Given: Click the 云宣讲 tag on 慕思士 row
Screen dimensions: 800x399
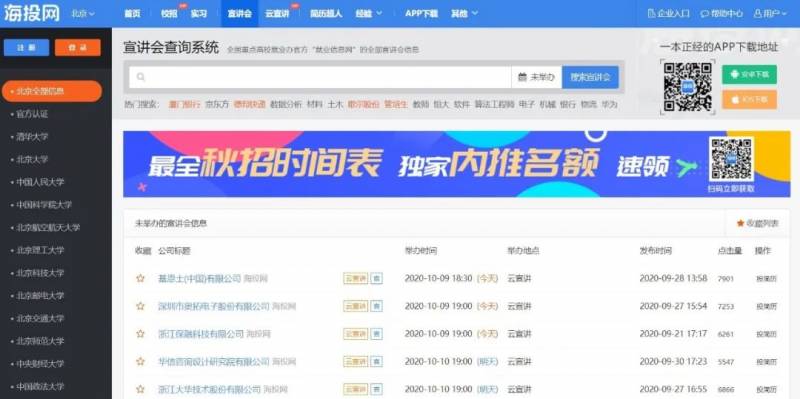Looking at the screenshot, I should point(356,279).
